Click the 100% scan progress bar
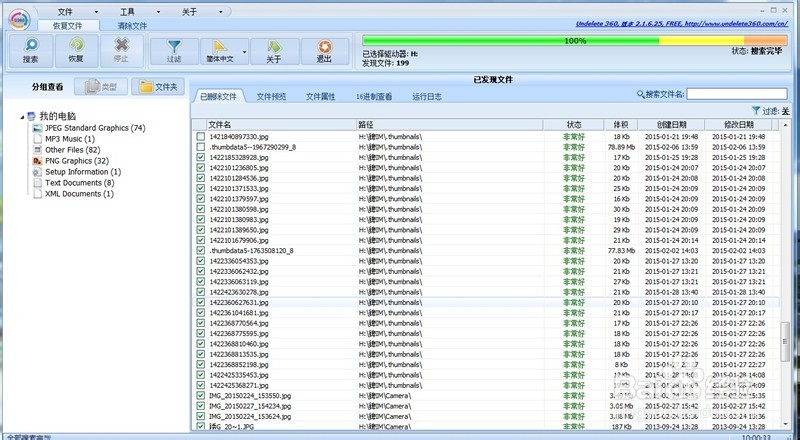The height and width of the screenshot is (440, 800). (575, 41)
